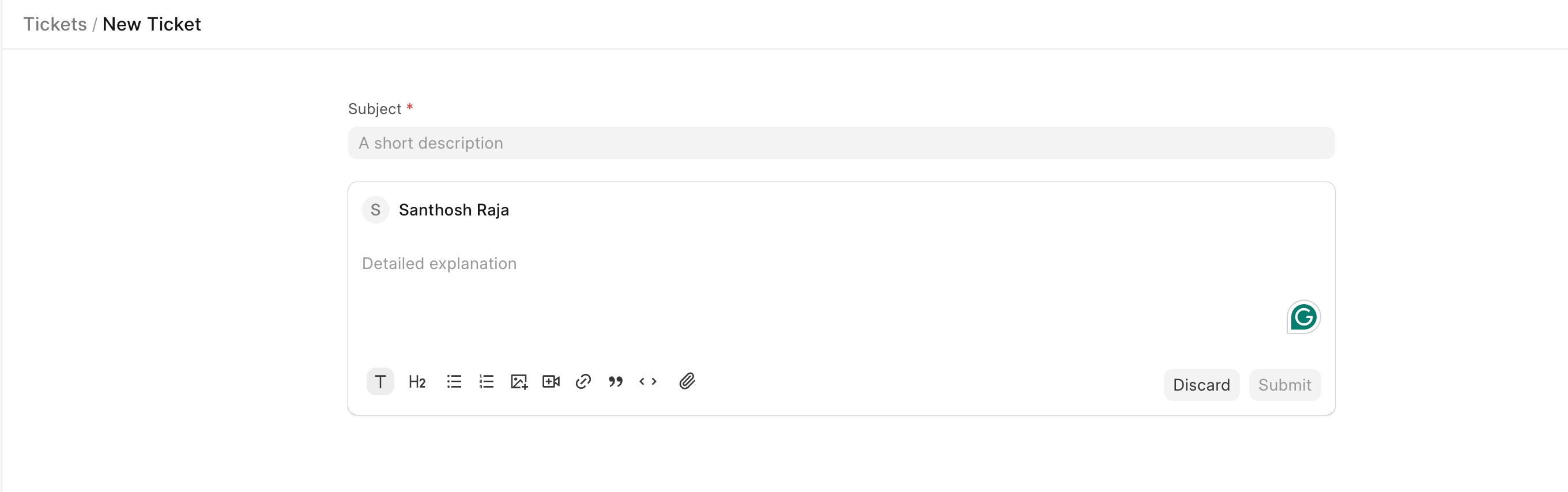This screenshot has height=492, width=1568.
Task: Click the New Ticket breadcrumb title
Action: pos(152,24)
